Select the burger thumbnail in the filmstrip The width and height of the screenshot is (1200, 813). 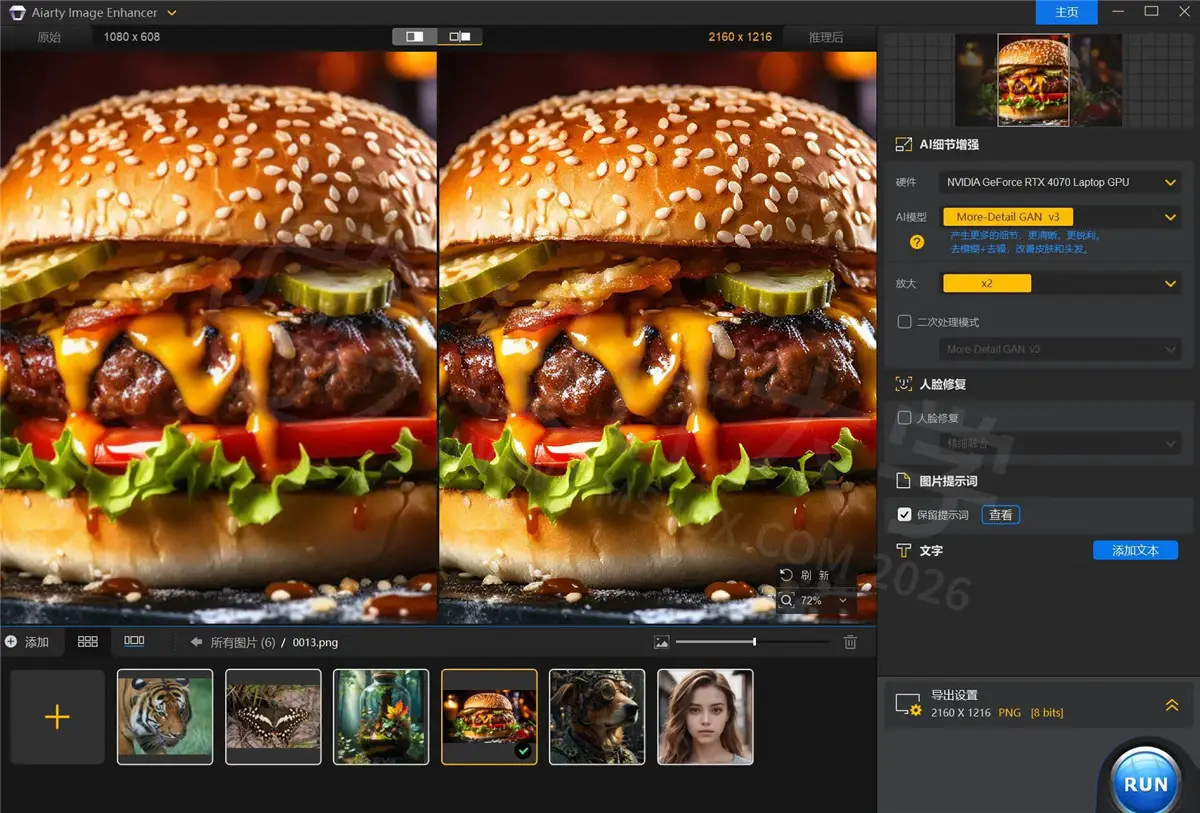pos(489,717)
